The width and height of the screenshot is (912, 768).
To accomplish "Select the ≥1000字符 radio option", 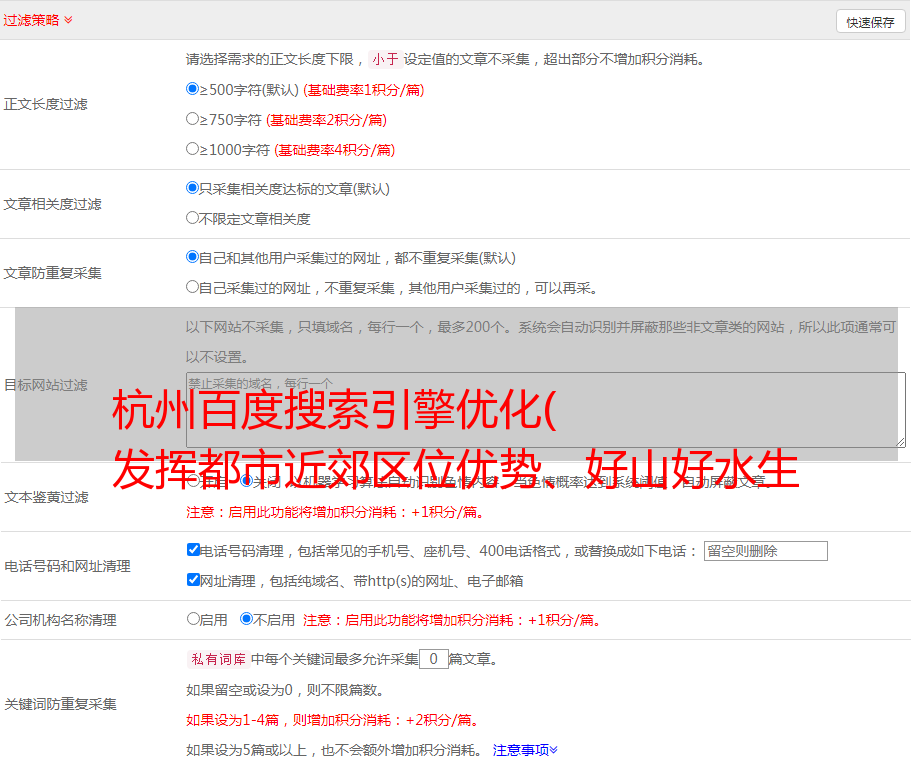I will click(x=192, y=149).
